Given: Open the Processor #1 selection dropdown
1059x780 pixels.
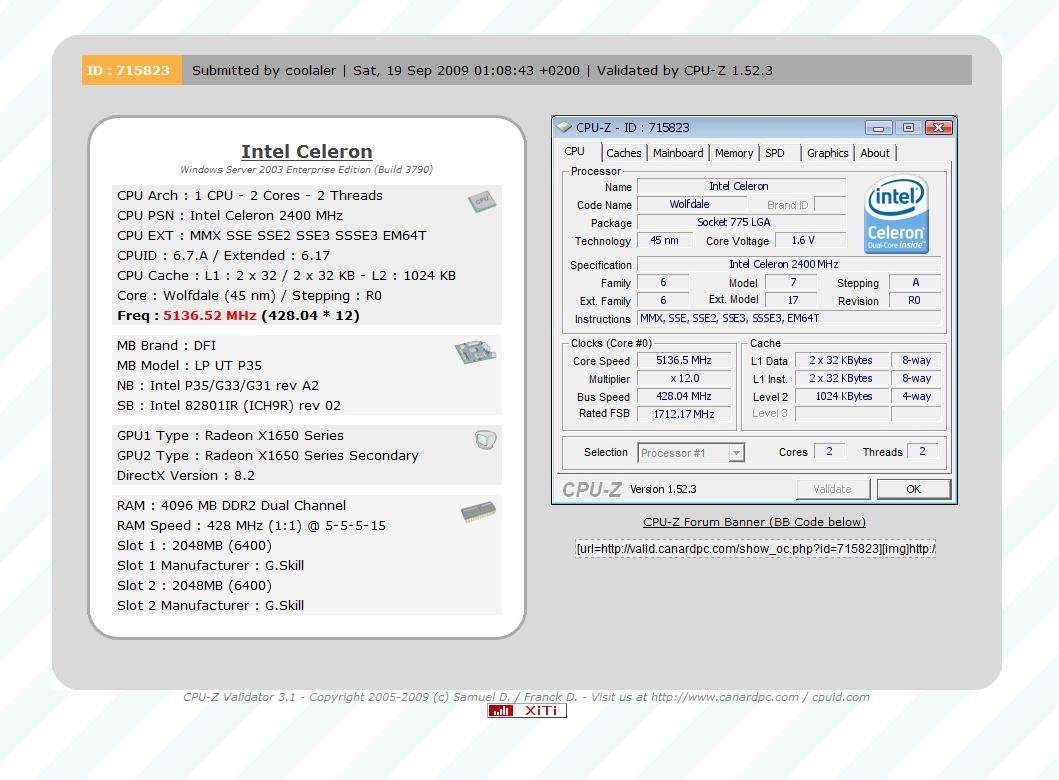Looking at the screenshot, I should click(x=691, y=453).
